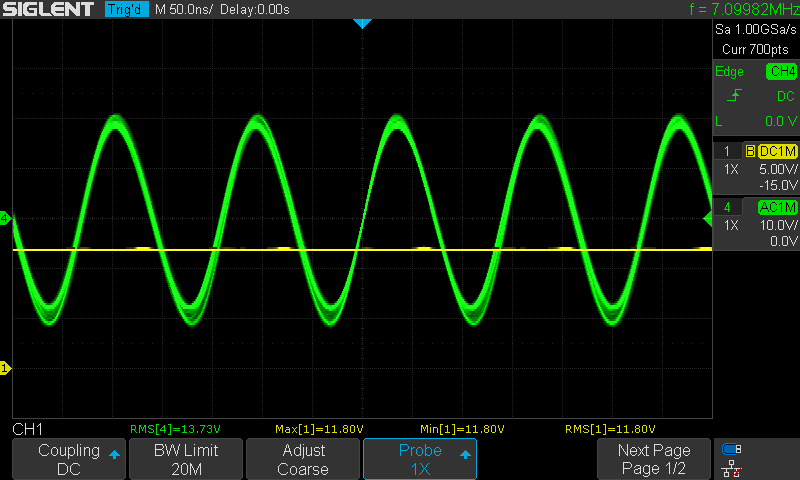800x480 pixels.
Task: Click the Delay:0.00s readout
Action: click(255, 9)
